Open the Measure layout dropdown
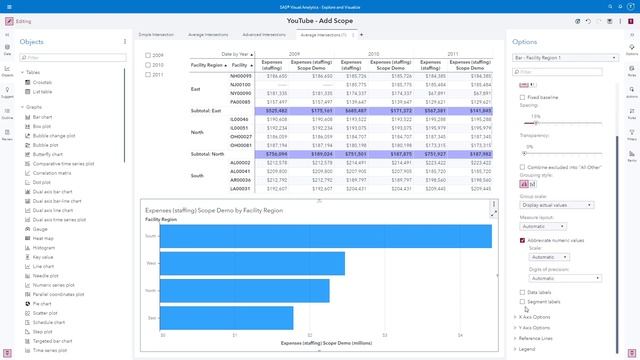Viewport: 640px width, 360px height. pos(543,226)
